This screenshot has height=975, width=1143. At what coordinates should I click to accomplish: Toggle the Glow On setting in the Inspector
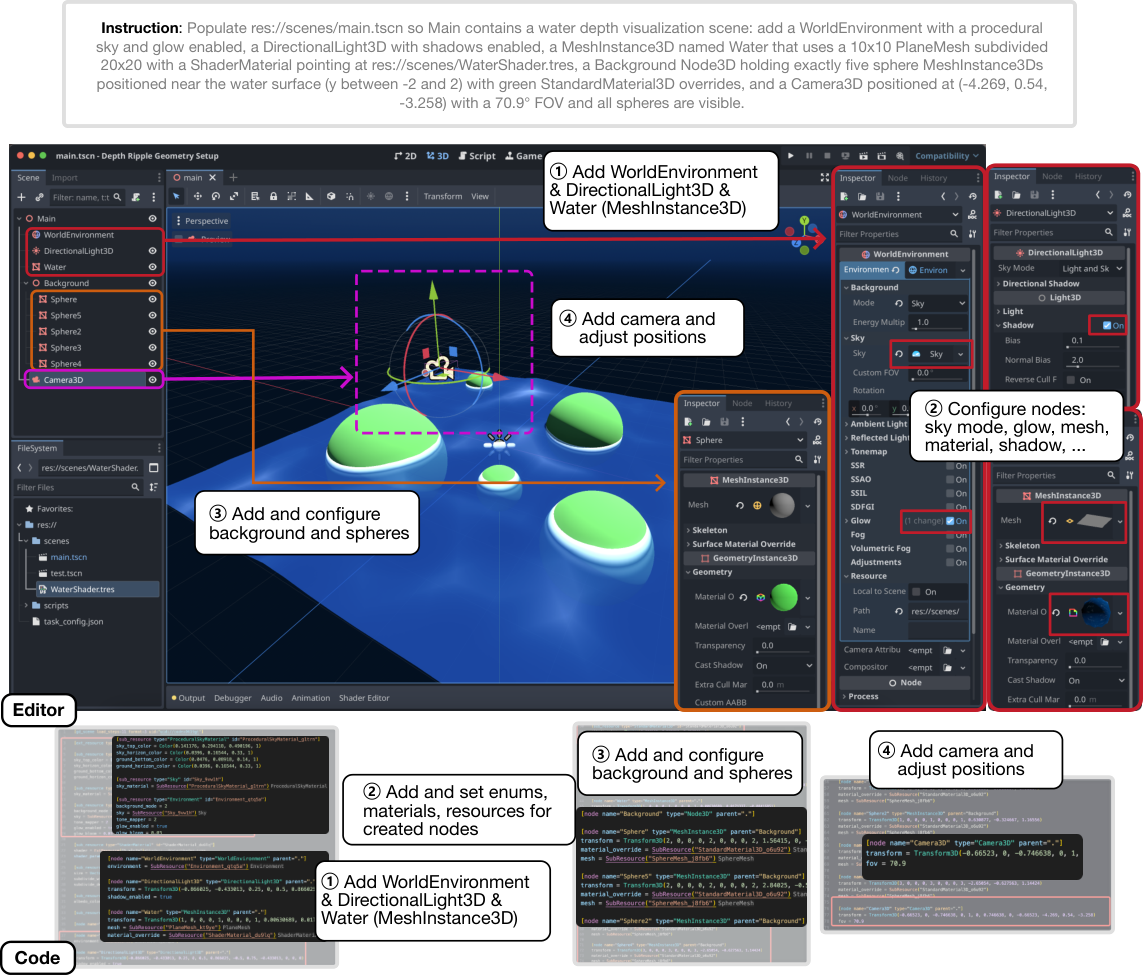pyautogui.click(x=950, y=521)
